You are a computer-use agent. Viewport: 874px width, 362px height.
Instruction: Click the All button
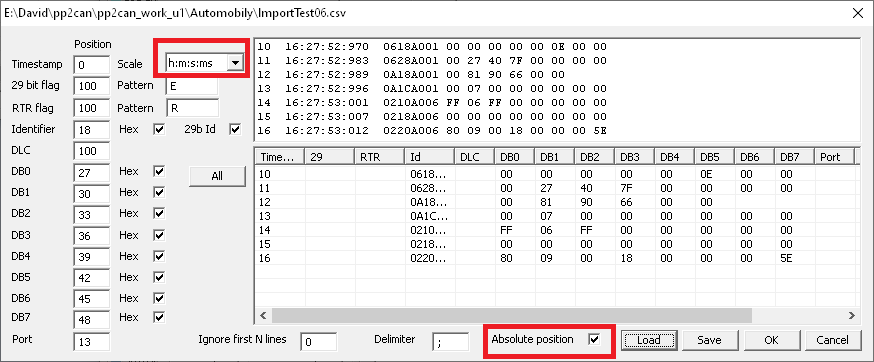(x=217, y=176)
